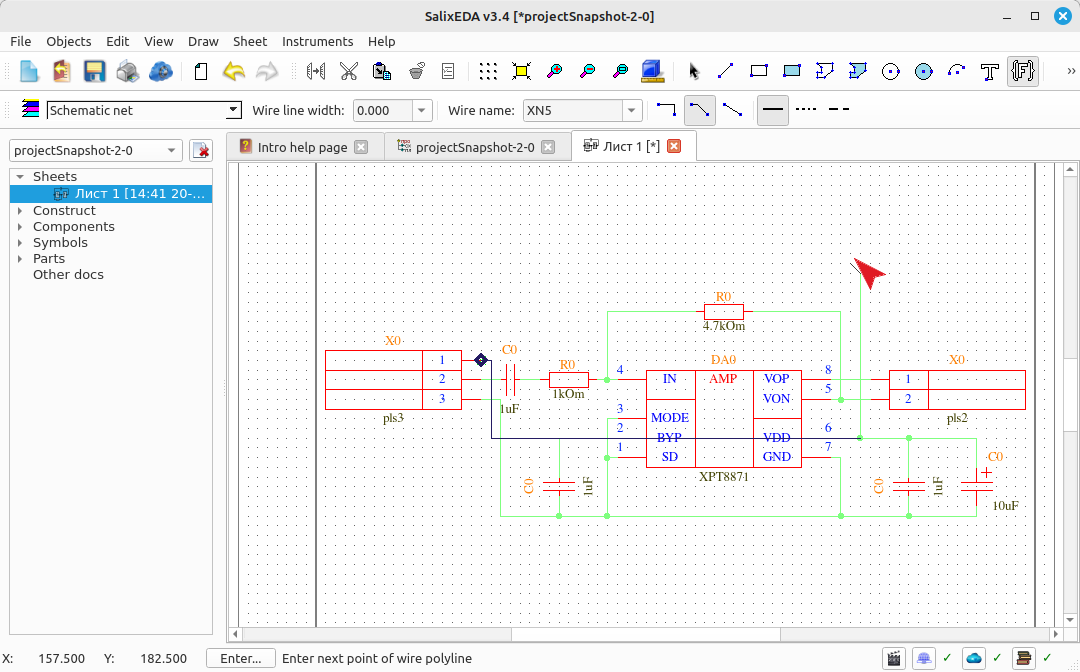The image size is (1080, 672).
Task: Select the Text tool icon
Action: pos(990,71)
